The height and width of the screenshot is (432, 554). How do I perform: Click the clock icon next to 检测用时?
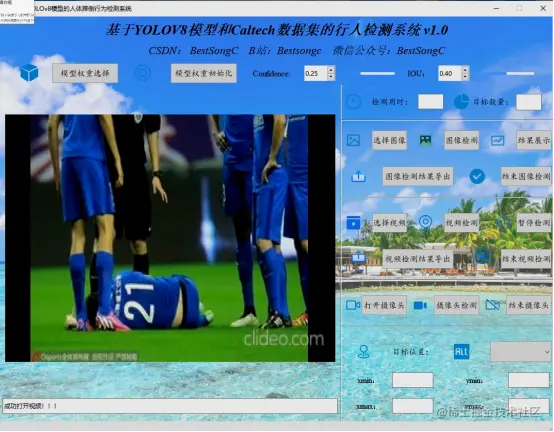(x=353, y=102)
